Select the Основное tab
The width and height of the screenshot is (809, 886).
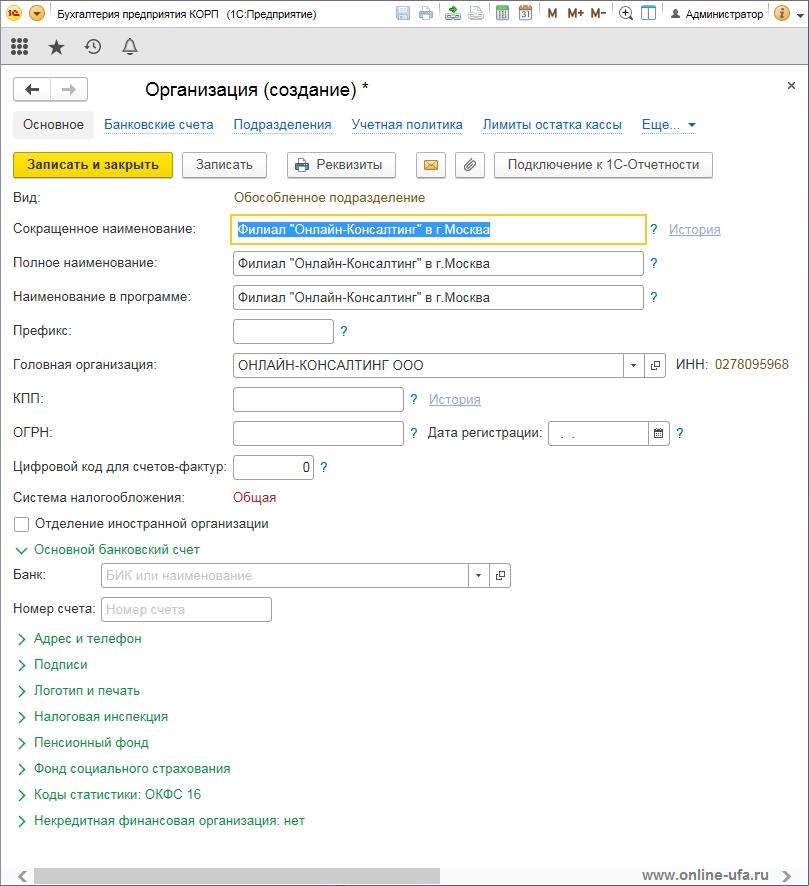click(53, 125)
